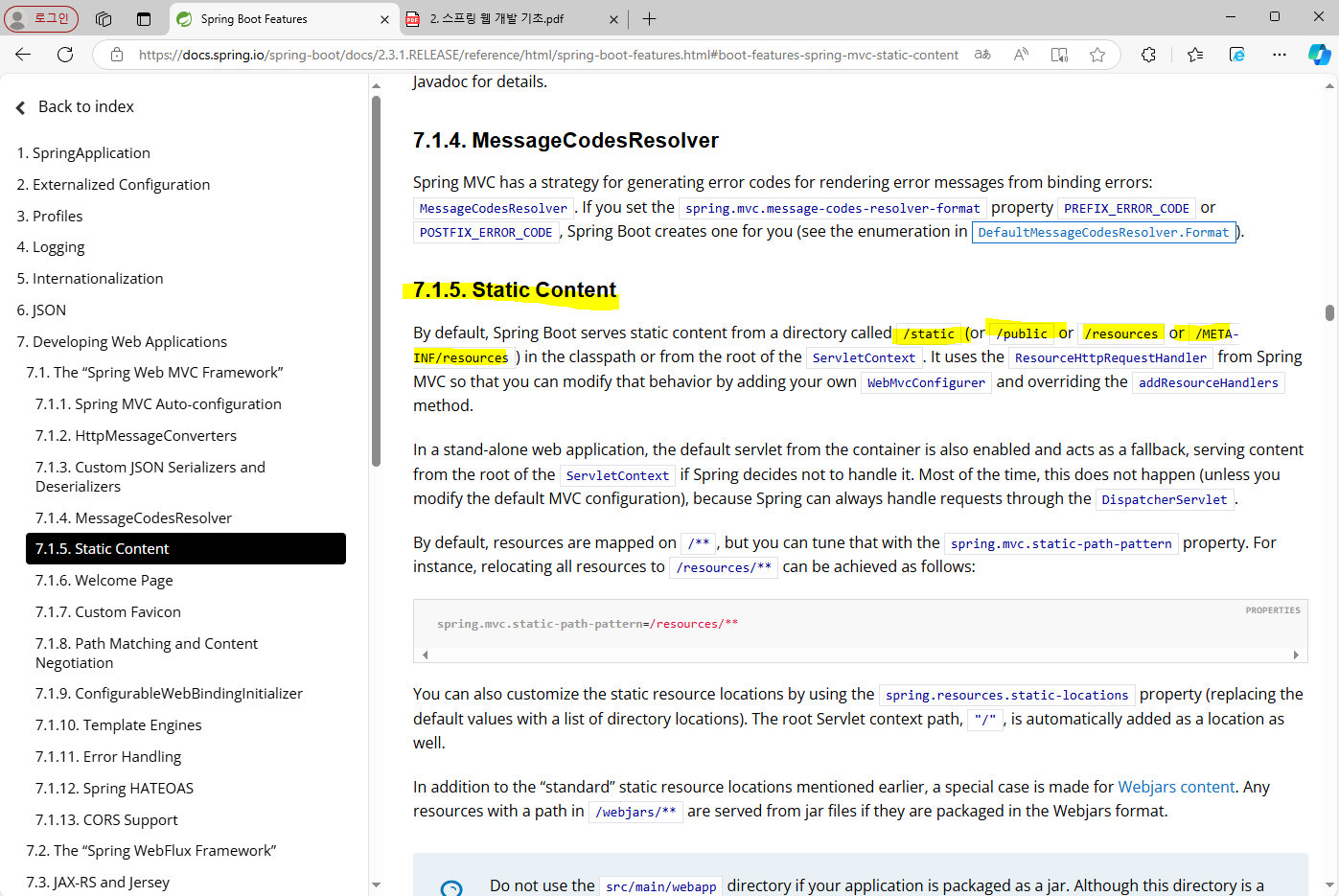Click main page scrollbar down arrow
The width and height of the screenshot is (1339, 896).
1329,885
